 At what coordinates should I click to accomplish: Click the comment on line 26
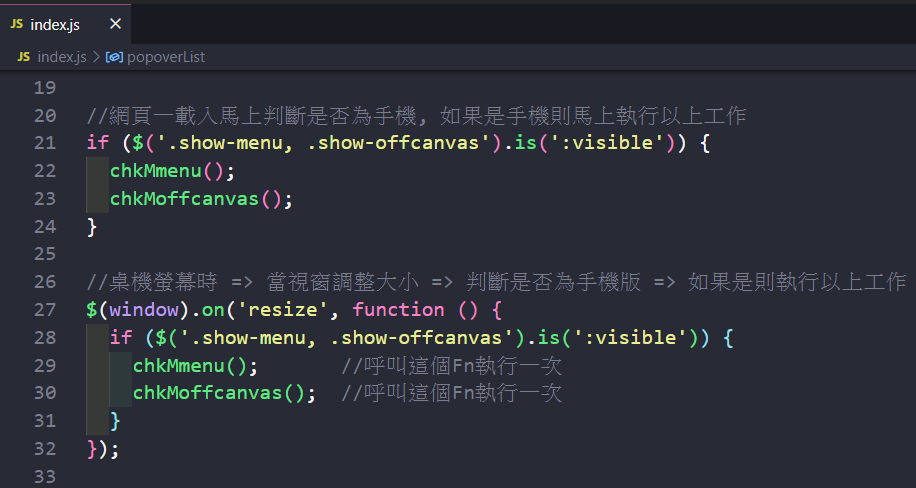point(495,282)
